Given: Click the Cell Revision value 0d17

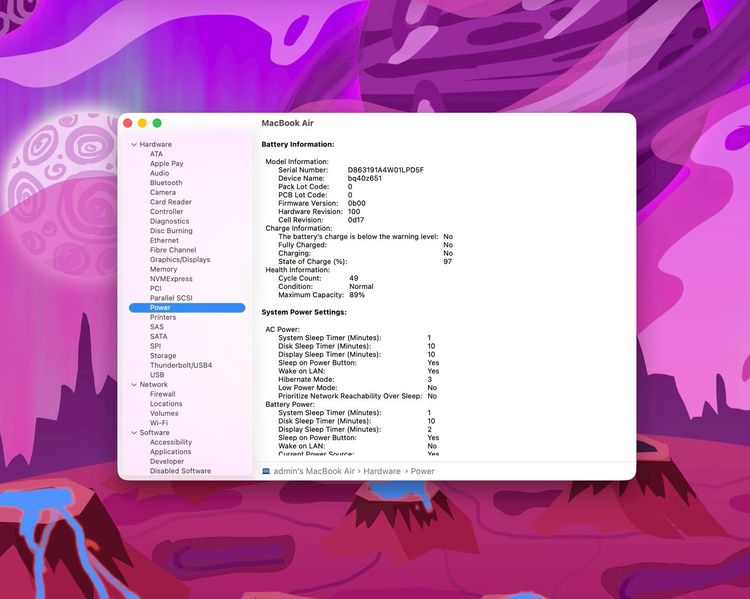Looking at the screenshot, I should (355, 220).
